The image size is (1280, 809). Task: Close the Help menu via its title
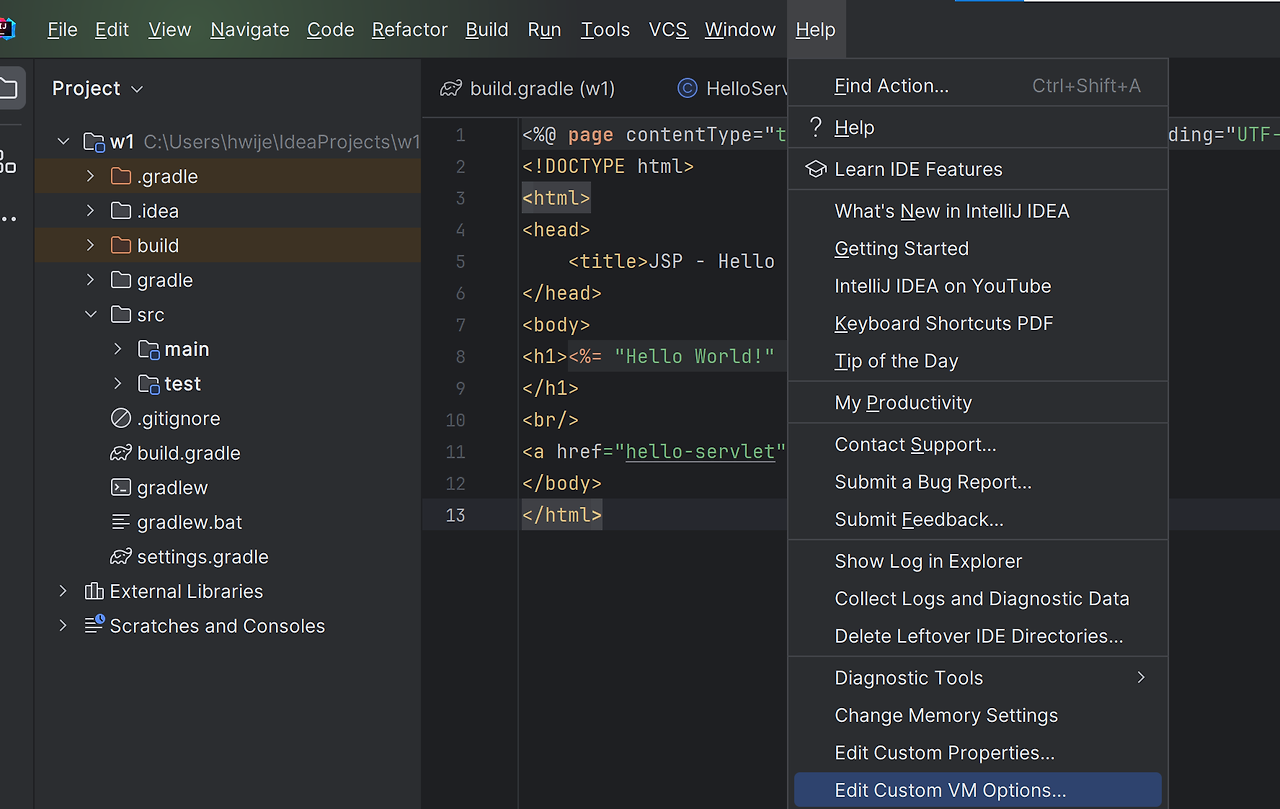[x=816, y=30]
